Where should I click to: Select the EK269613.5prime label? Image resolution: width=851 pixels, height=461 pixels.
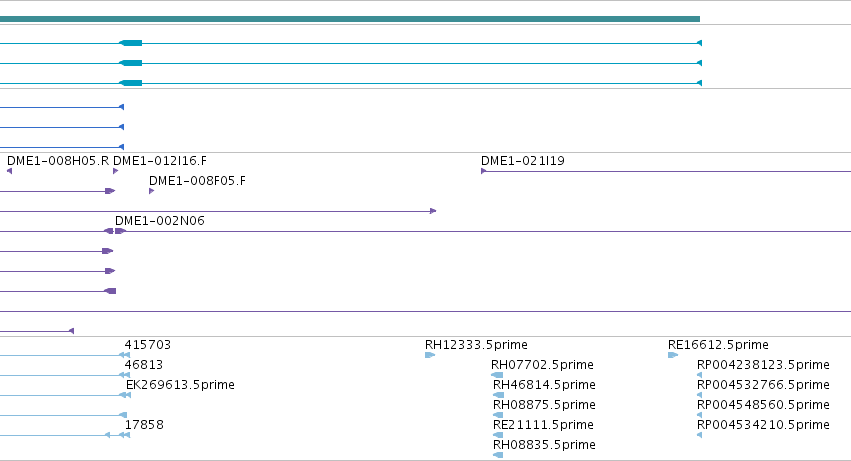point(180,384)
